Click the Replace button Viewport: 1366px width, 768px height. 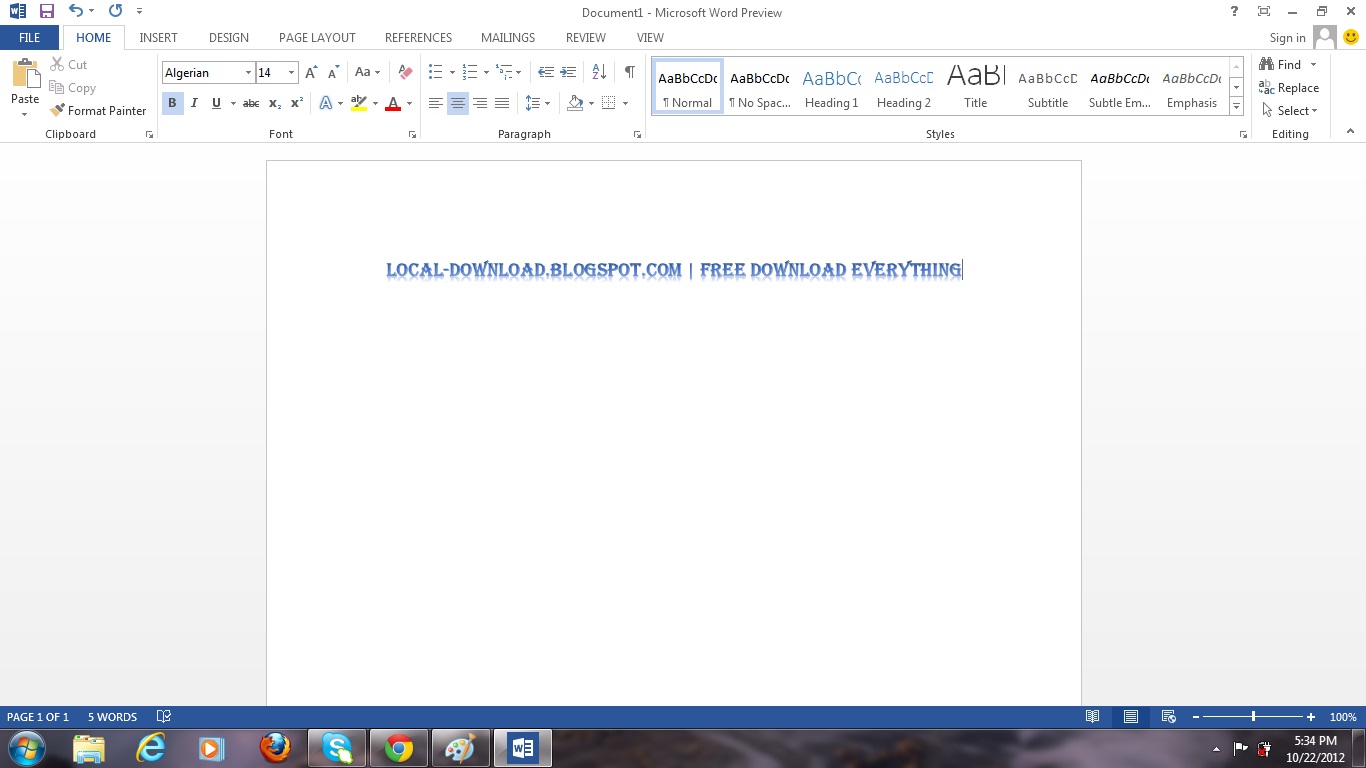click(1290, 88)
